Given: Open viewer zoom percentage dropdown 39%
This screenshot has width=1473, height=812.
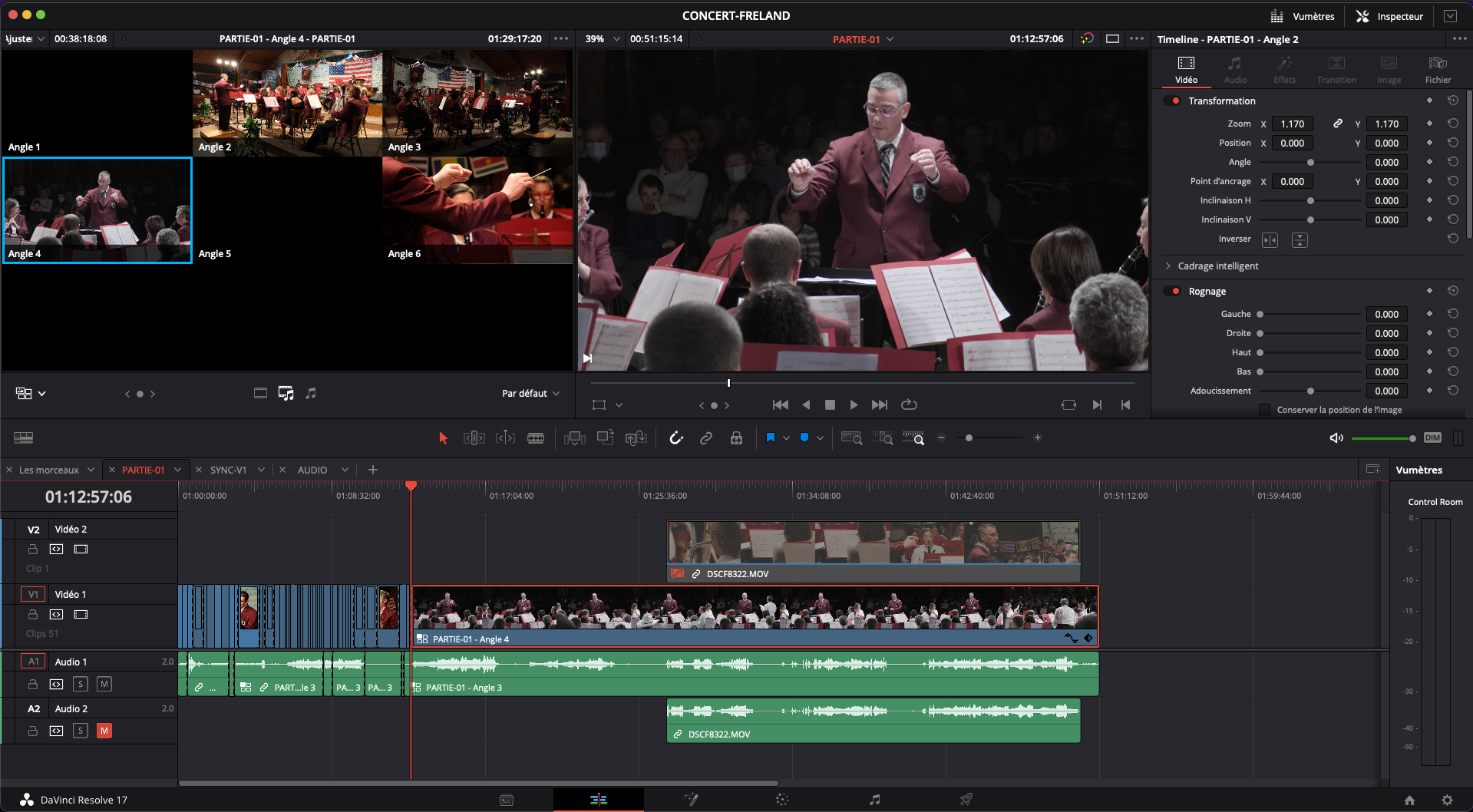Looking at the screenshot, I should click(x=602, y=38).
